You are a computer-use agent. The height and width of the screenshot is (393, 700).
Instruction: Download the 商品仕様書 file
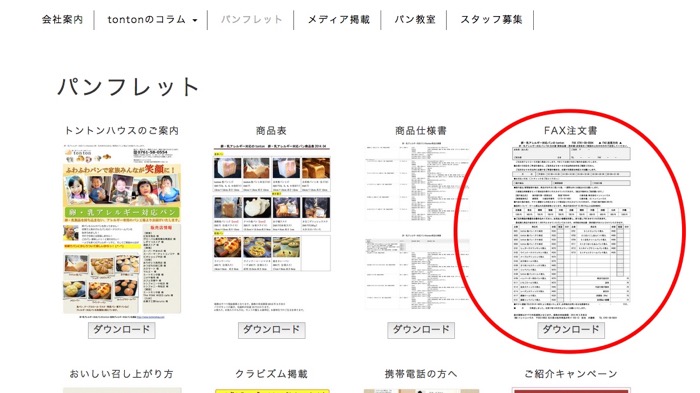pos(421,330)
